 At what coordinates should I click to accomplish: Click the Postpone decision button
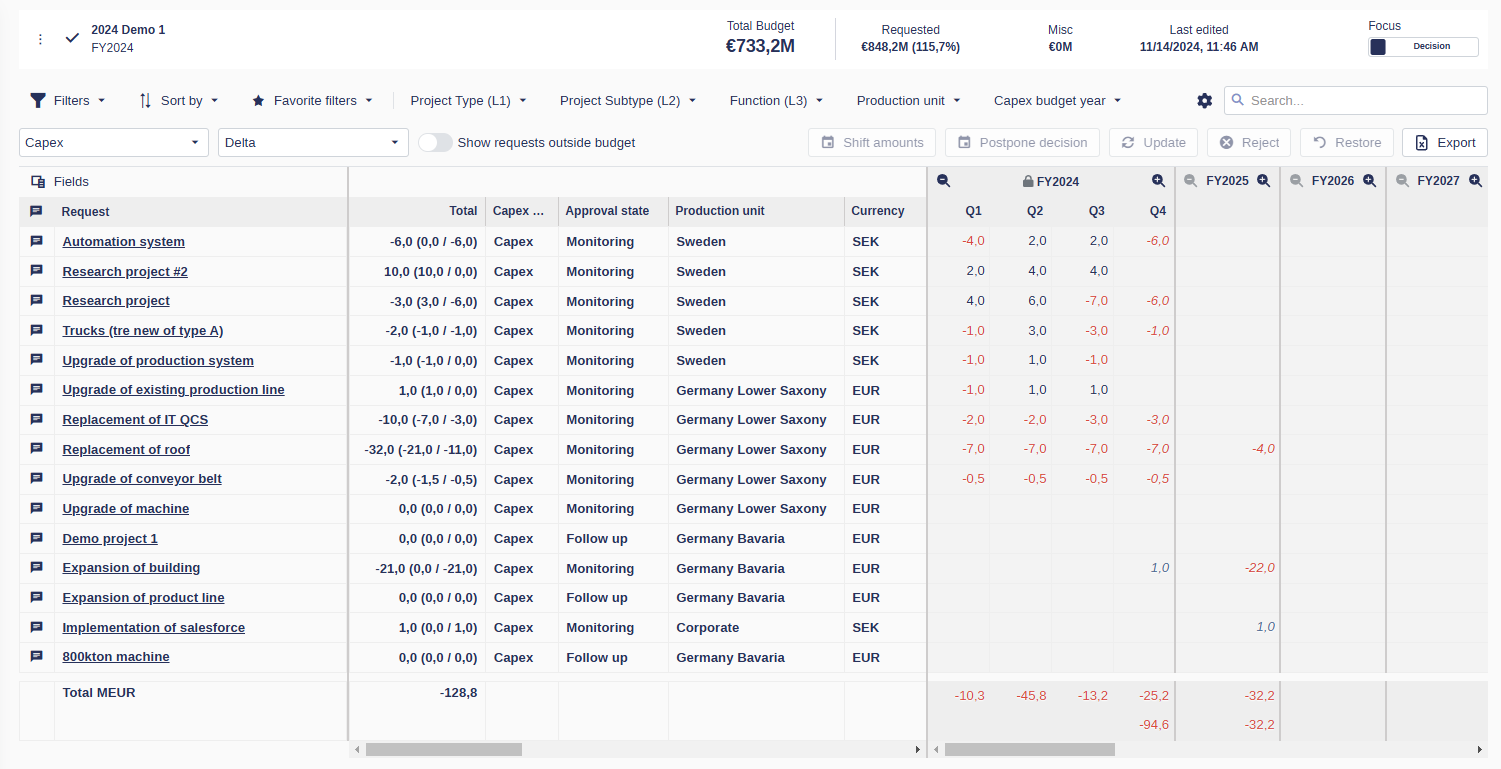tap(1022, 142)
